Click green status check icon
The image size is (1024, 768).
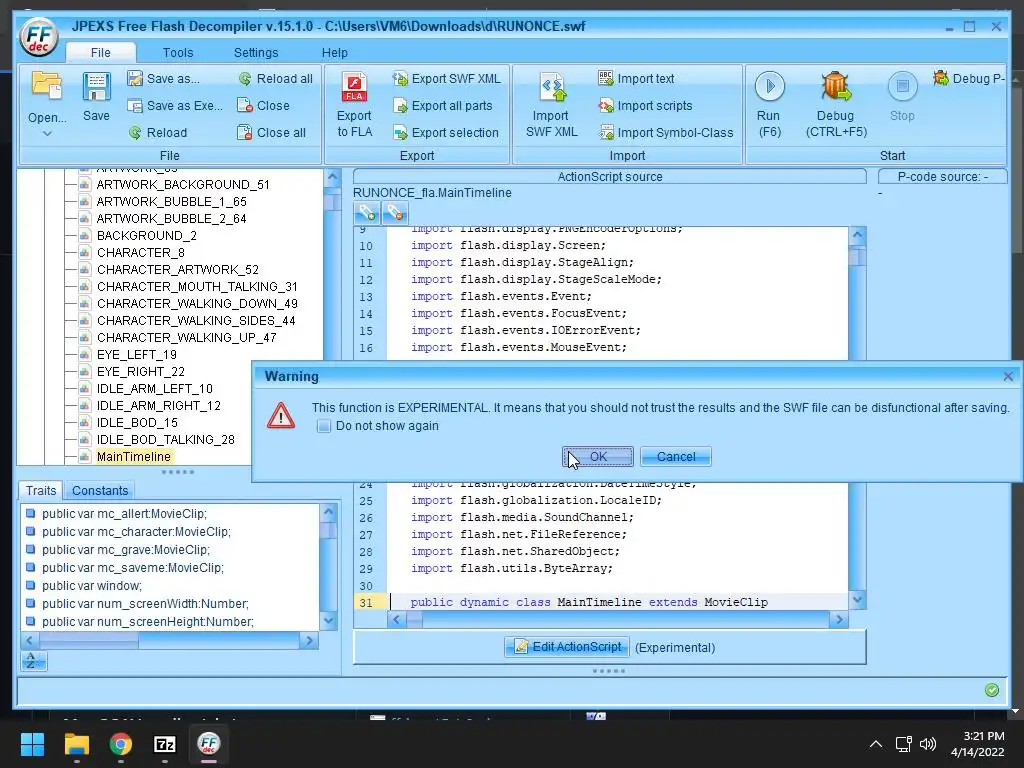pyautogui.click(x=991, y=690)
